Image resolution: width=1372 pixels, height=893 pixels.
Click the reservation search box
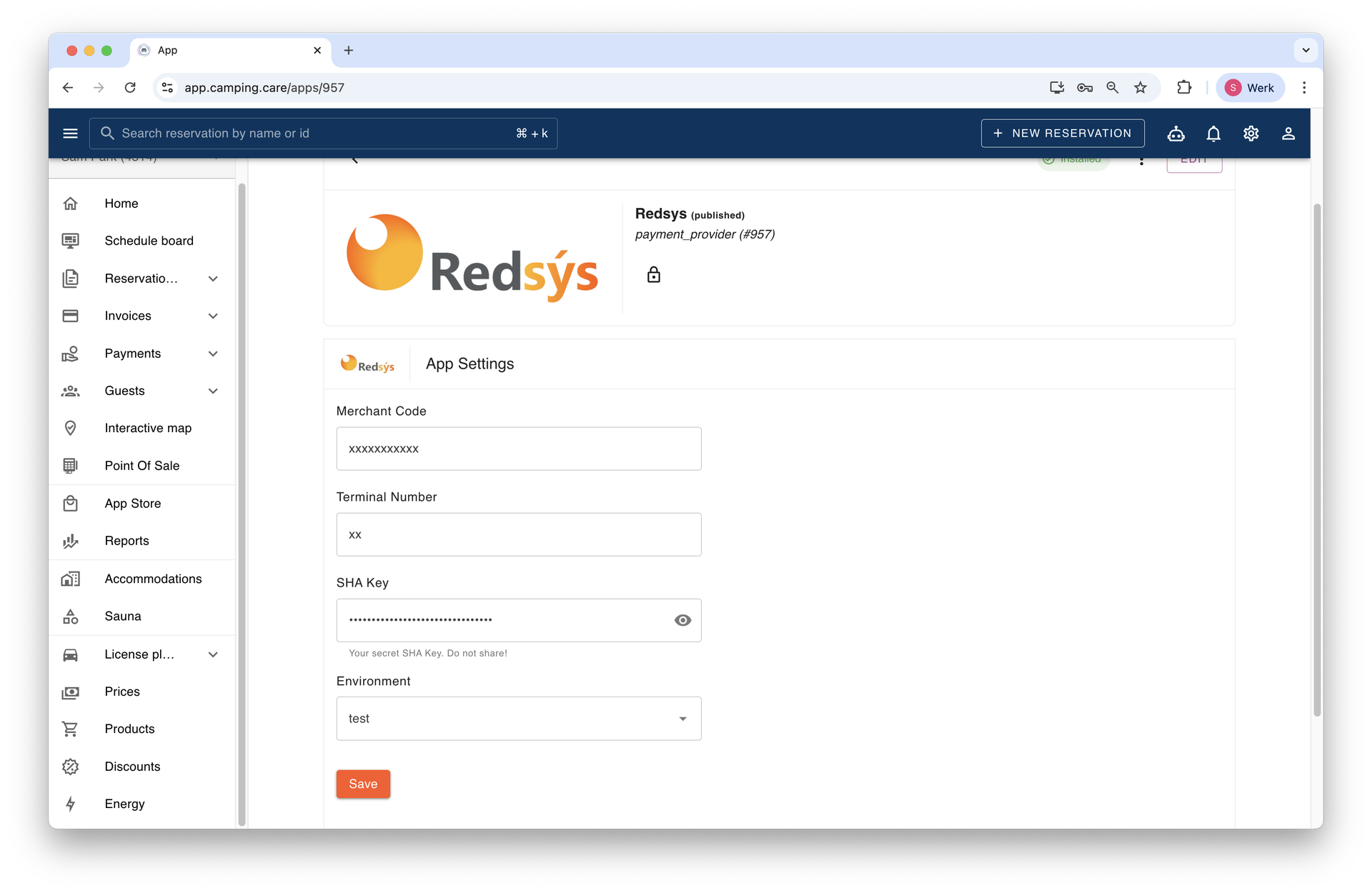(x=314, y=134)
